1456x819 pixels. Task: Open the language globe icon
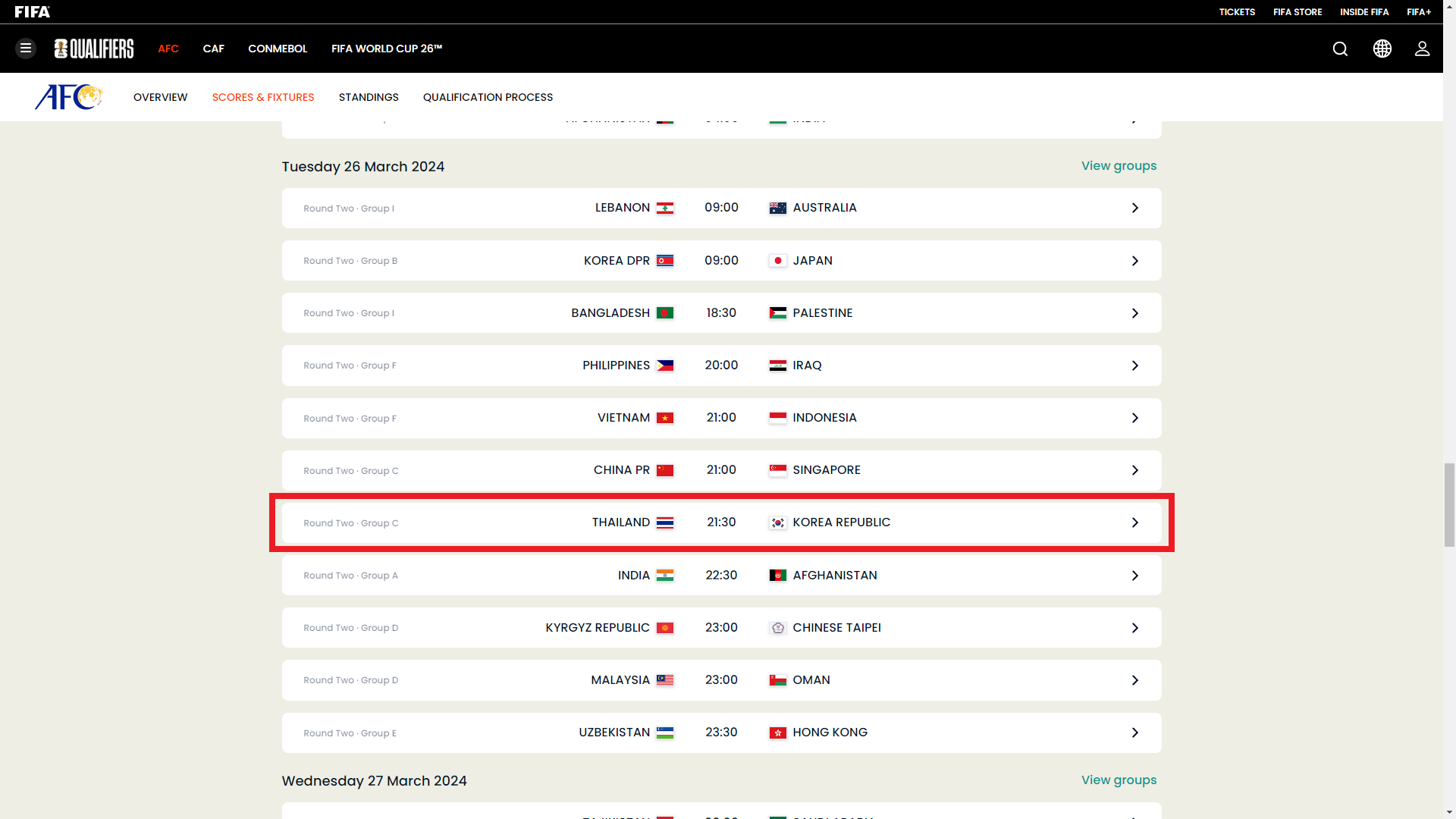pos(1382,49)
